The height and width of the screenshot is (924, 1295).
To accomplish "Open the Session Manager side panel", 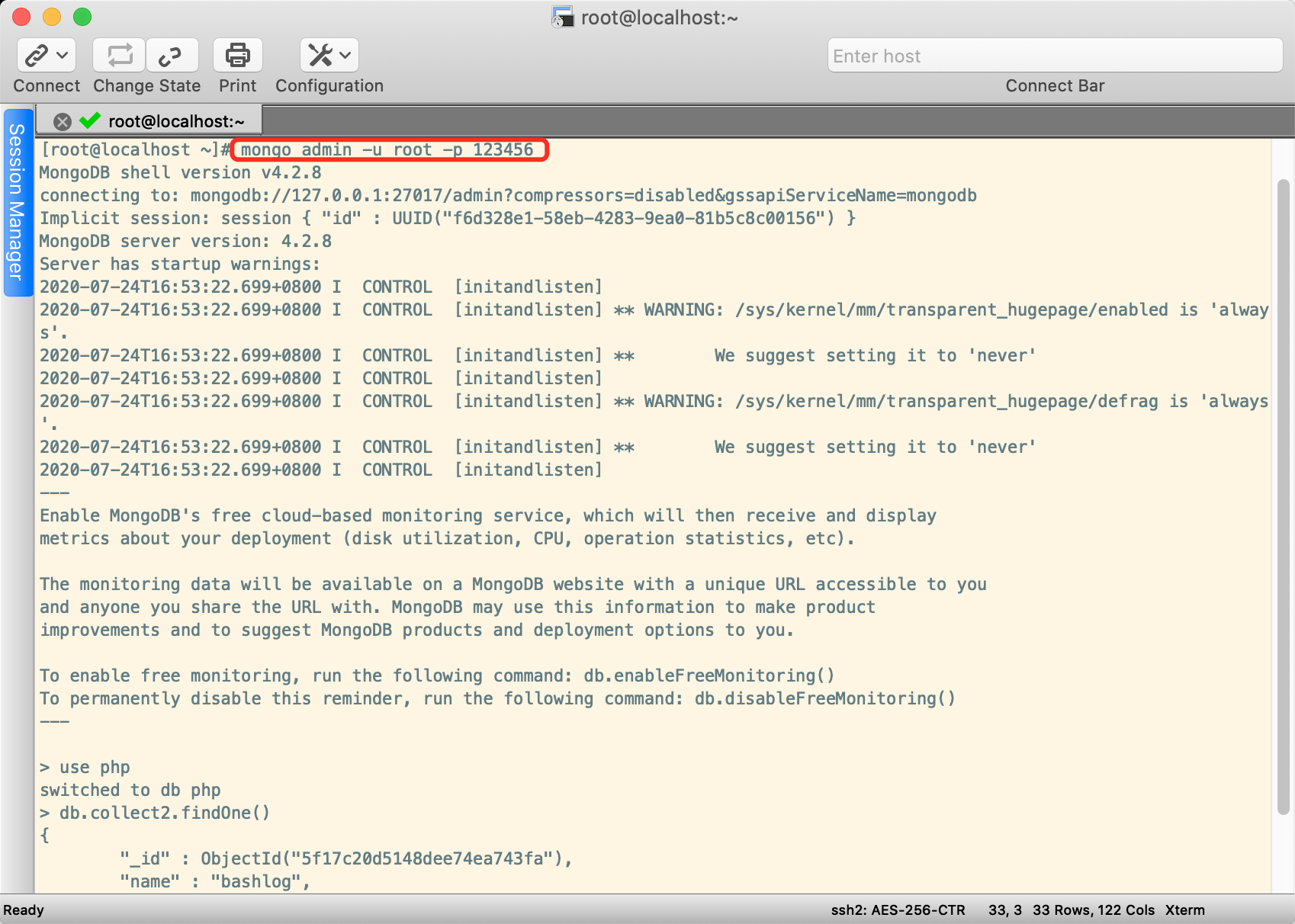I will coord(16,202).
